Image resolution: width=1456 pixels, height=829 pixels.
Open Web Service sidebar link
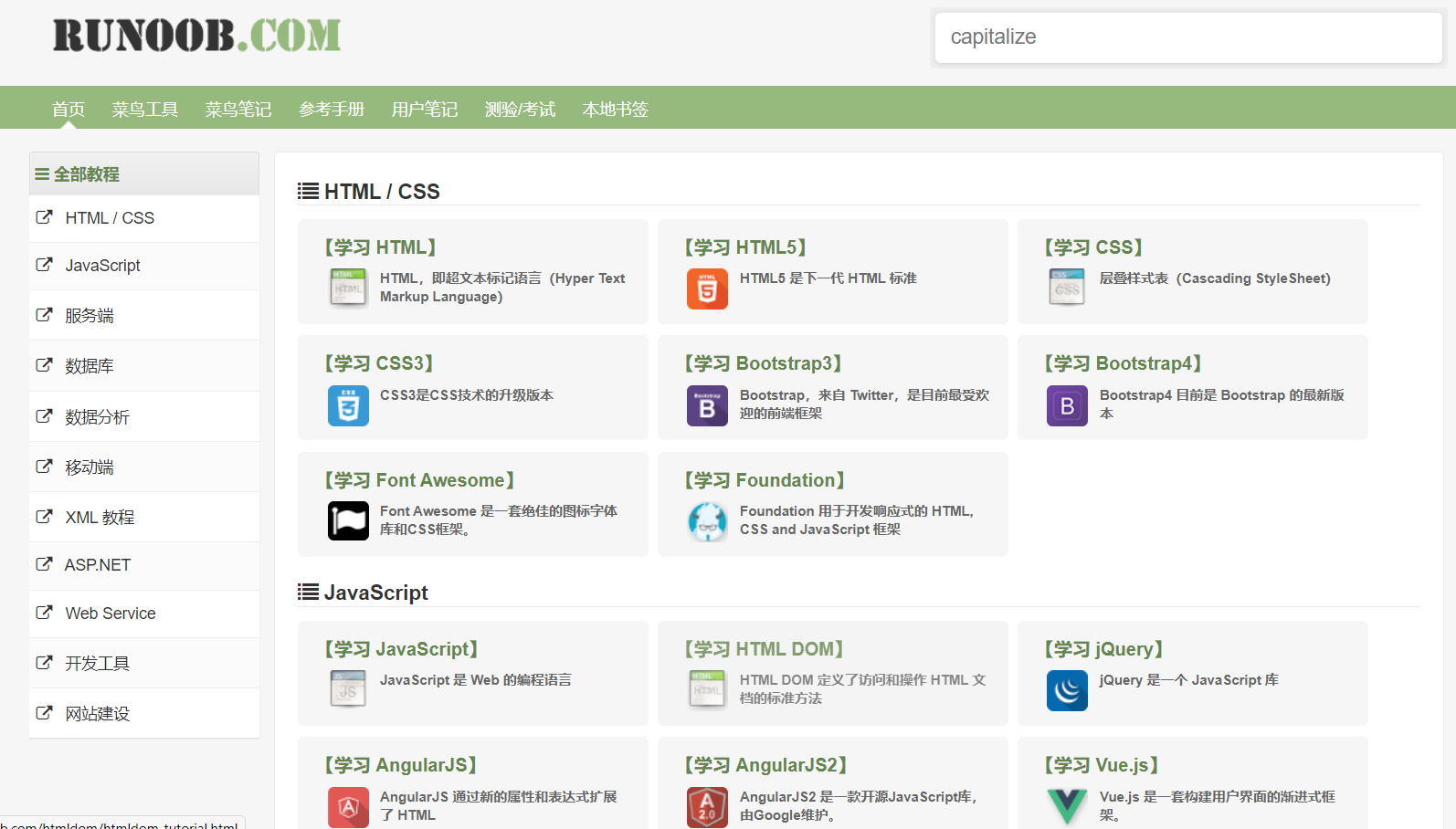pos(111,614)
